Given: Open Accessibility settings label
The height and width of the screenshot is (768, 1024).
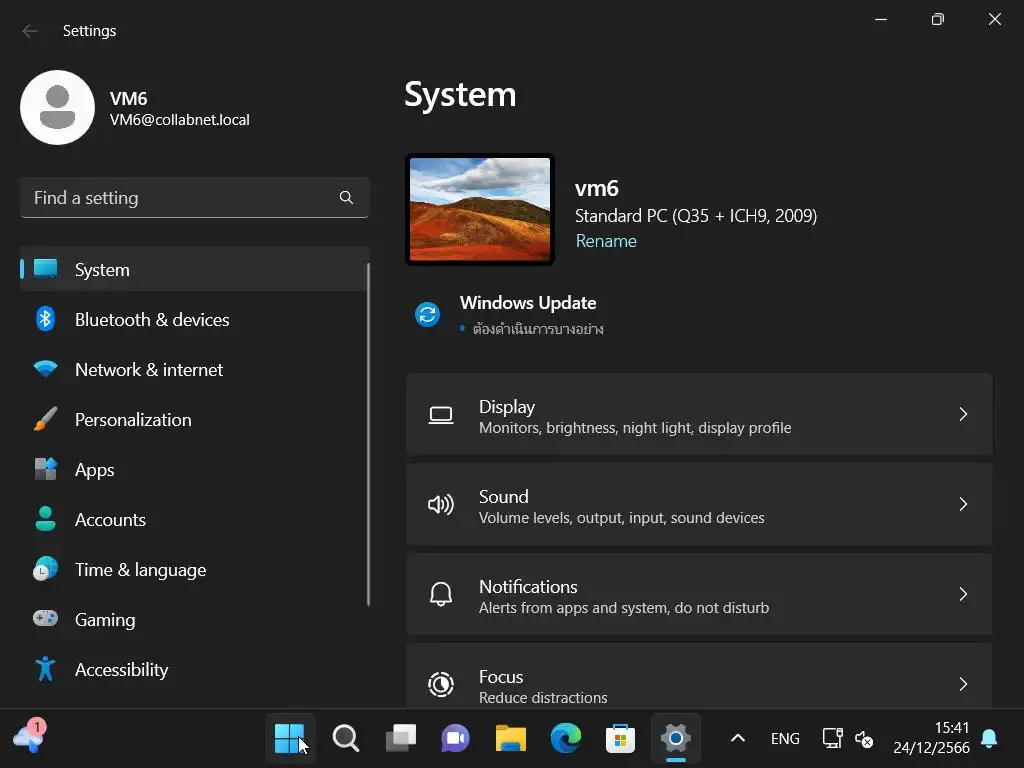Looking at the screenshot, I should click(121, 669).
